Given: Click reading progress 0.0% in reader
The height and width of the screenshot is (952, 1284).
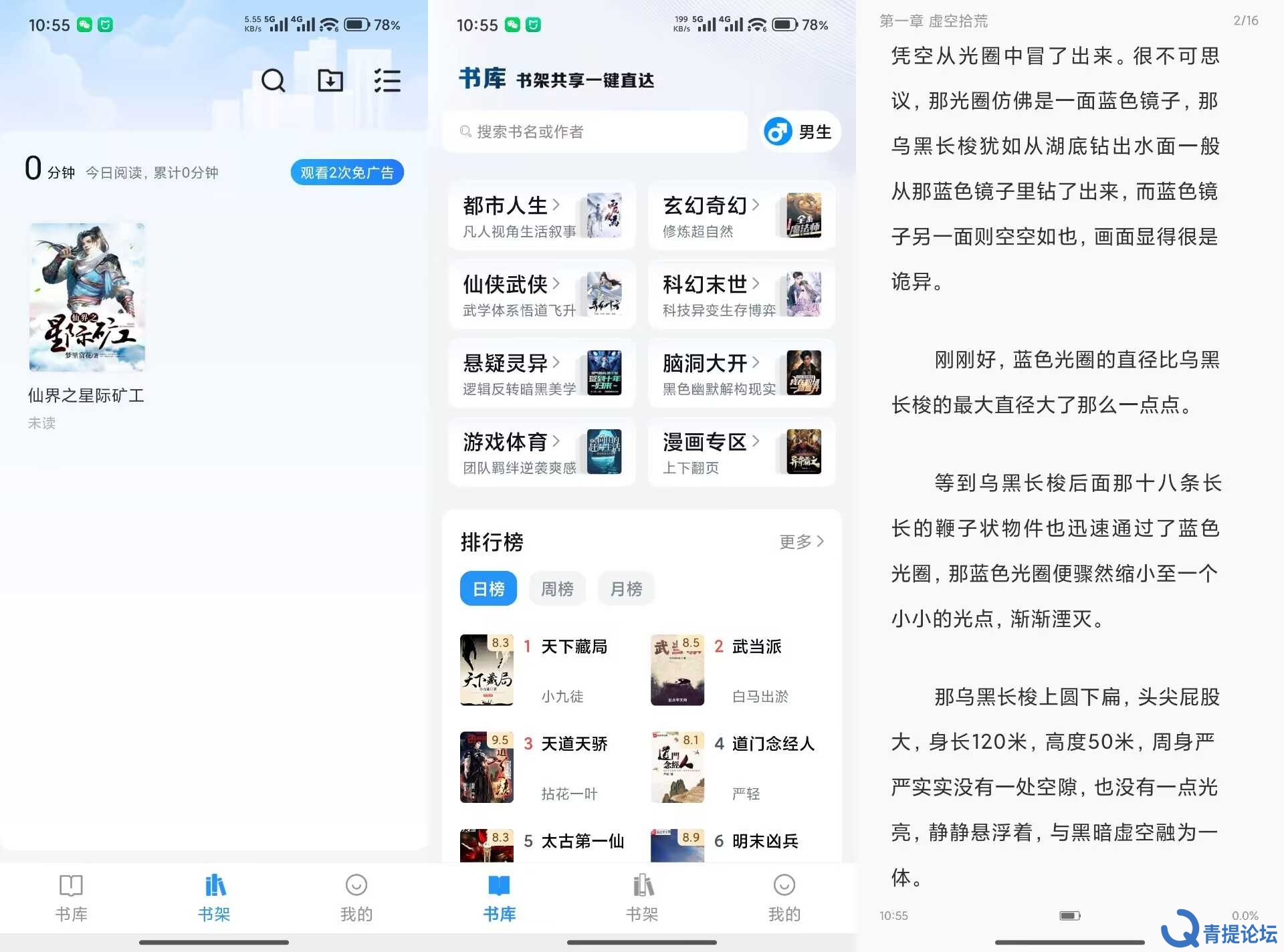Looking at the screenshot, I should point(1245,915).
